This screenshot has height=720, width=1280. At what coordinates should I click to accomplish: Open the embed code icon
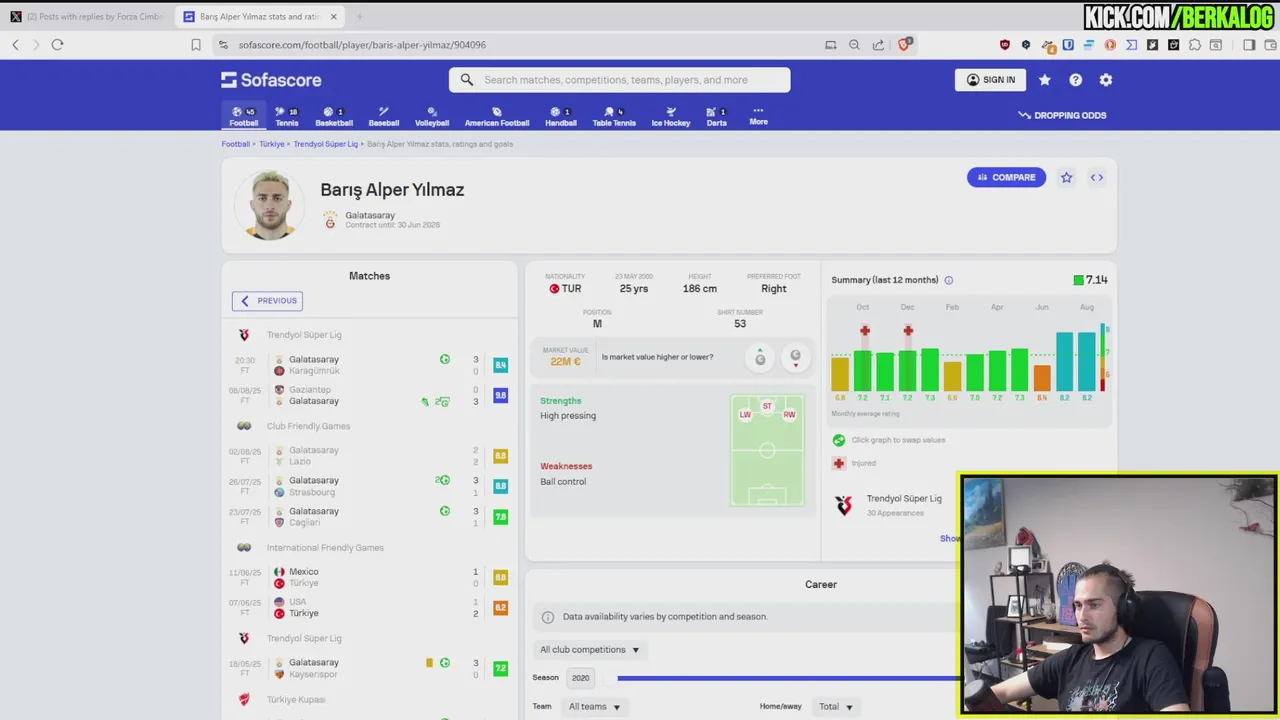(x=1097, y=177)
